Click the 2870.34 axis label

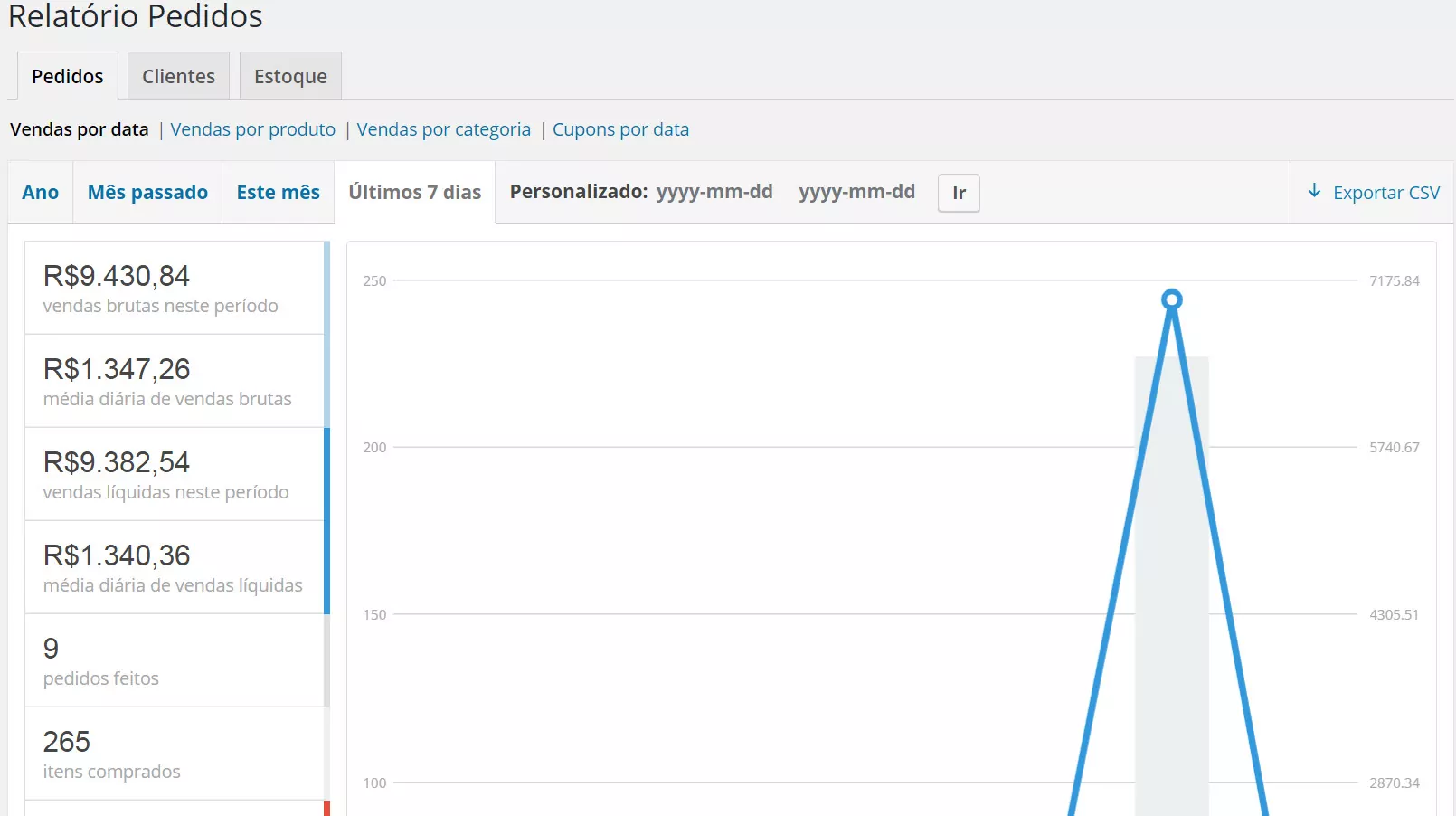point(1395,783)
